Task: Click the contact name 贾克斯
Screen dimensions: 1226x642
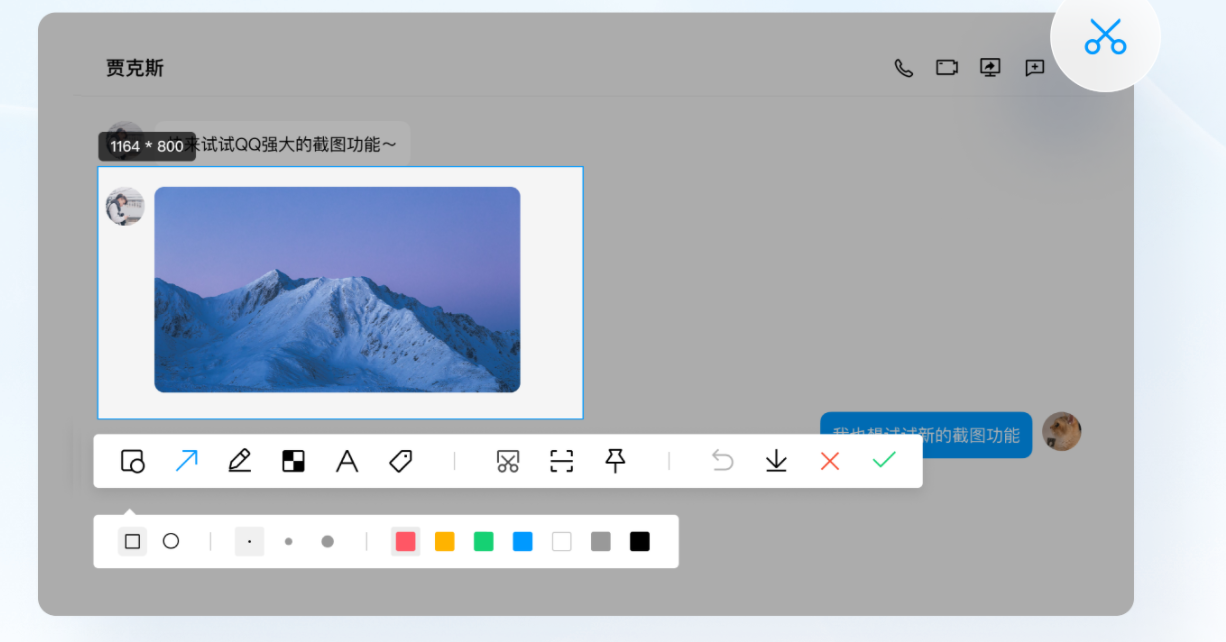Action: [x=135, y=68]
